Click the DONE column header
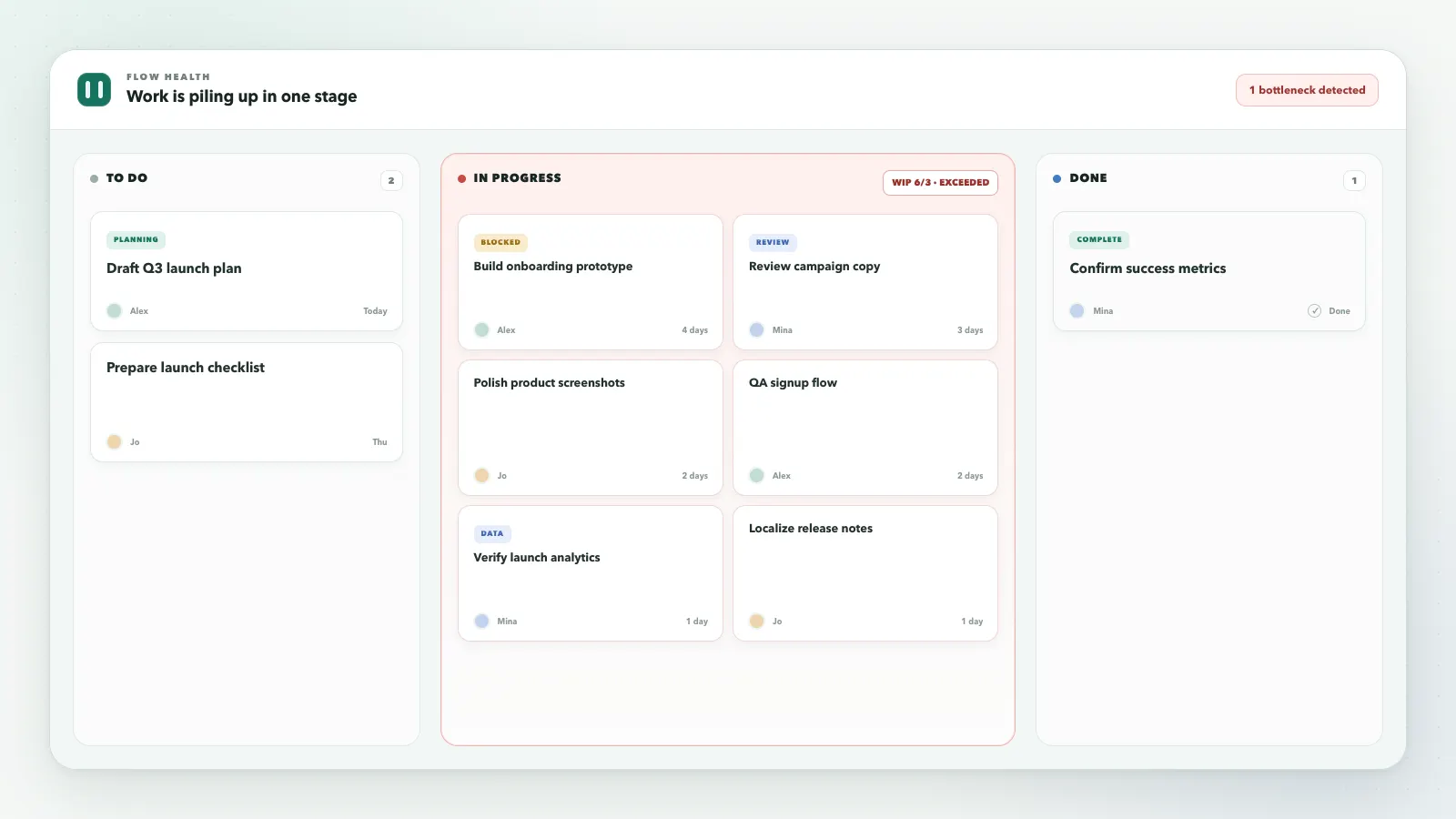Screen dimensions: 1456x819 coord(1088,178)
